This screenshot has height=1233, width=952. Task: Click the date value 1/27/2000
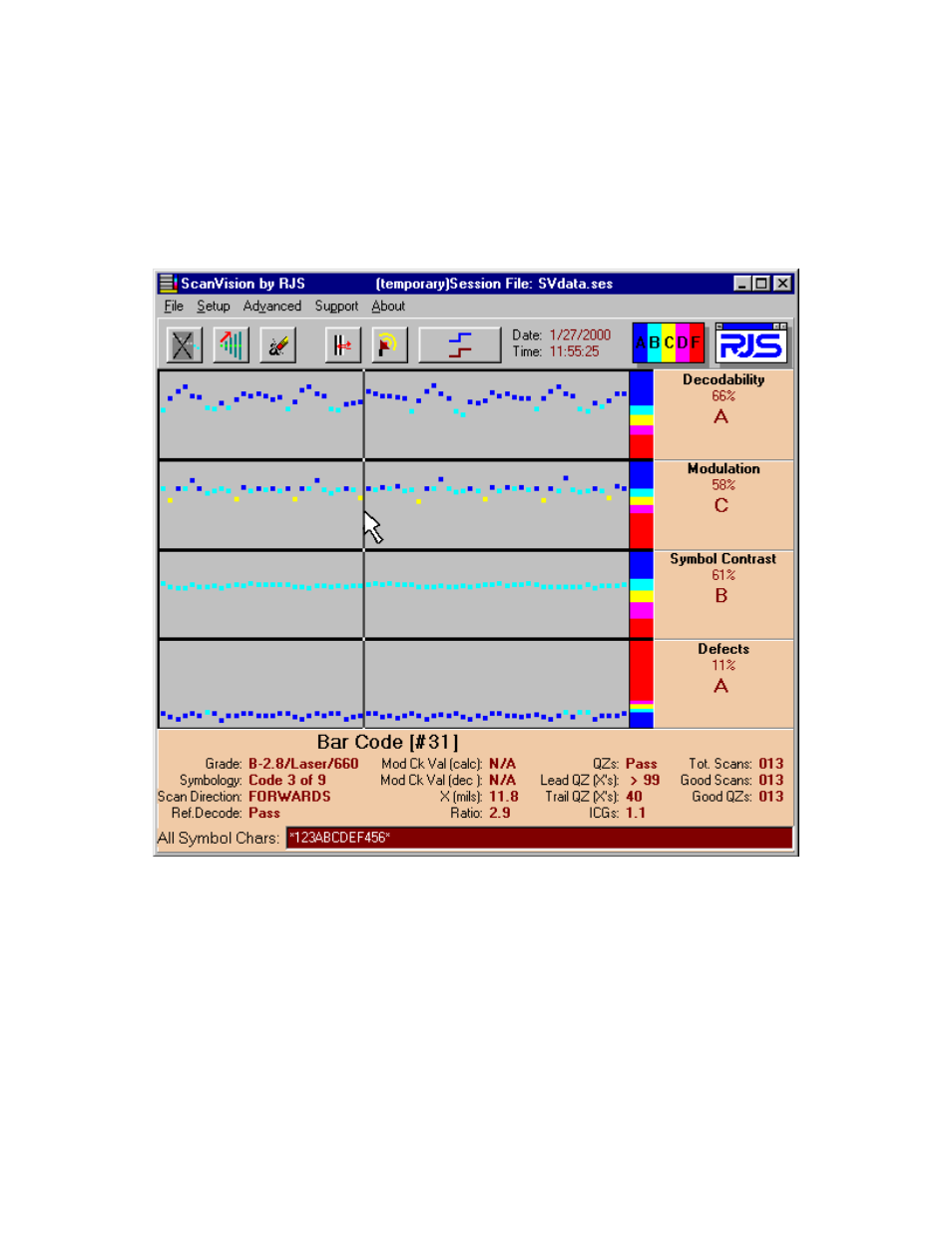tap(580, 335)
